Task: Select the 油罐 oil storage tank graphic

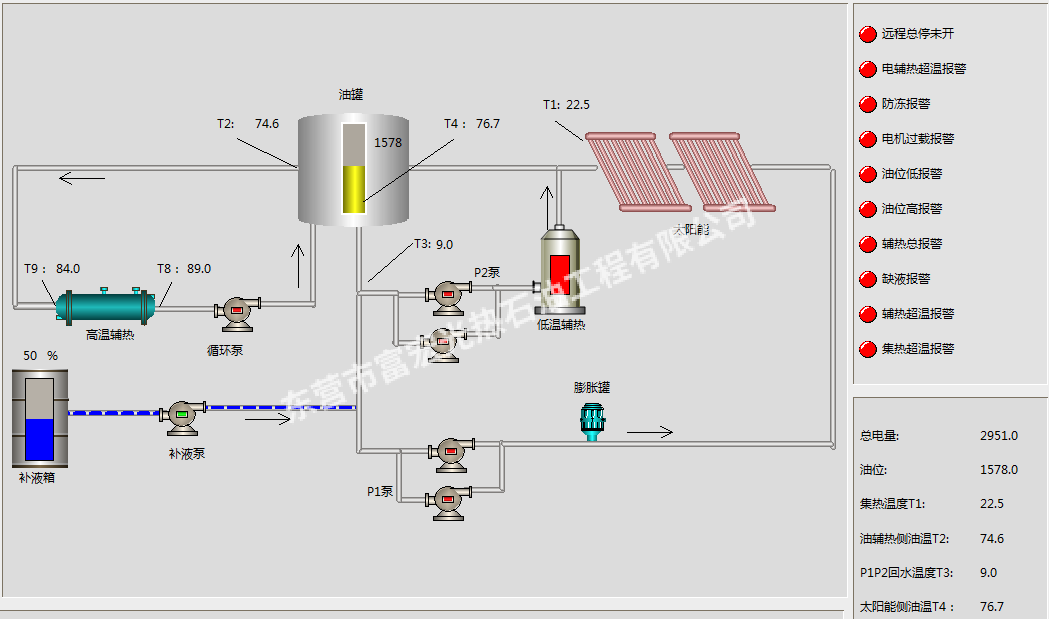Action: [354, 168]
